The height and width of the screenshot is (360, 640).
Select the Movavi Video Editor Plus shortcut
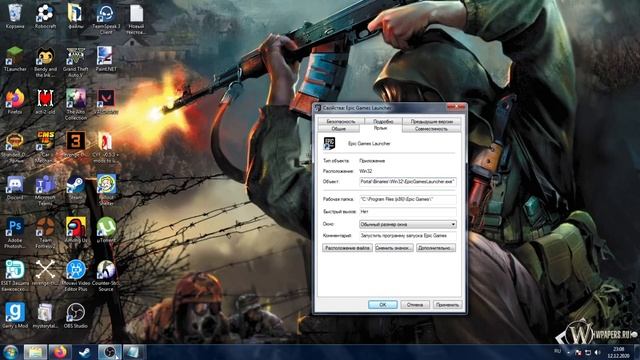(x=76, y=276)
